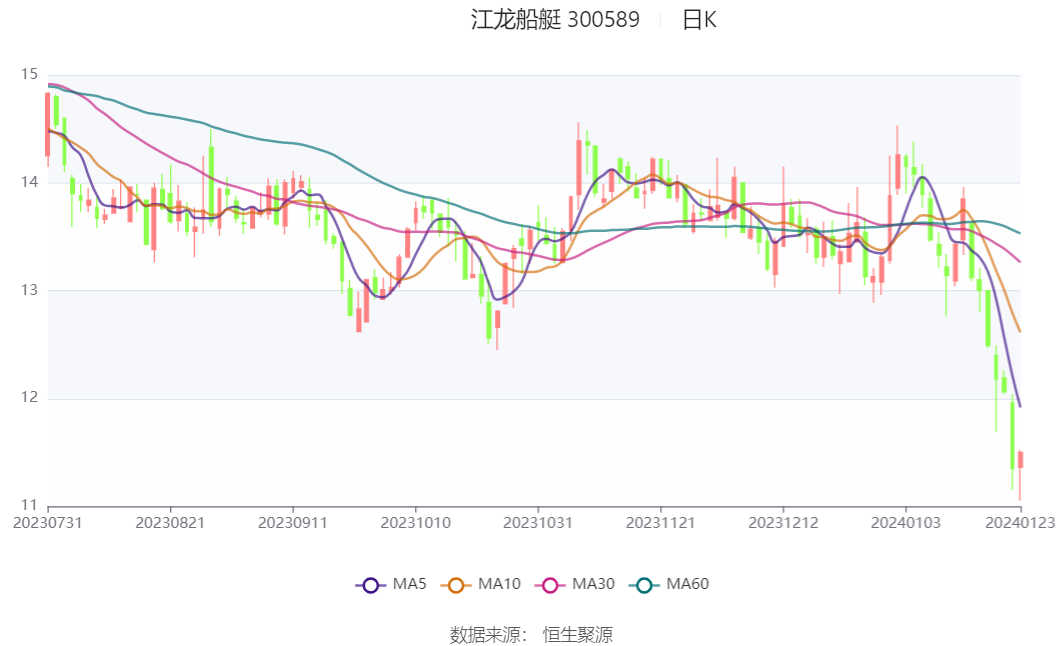Click x-axis date label 20230731

click(x=47, y=523)
